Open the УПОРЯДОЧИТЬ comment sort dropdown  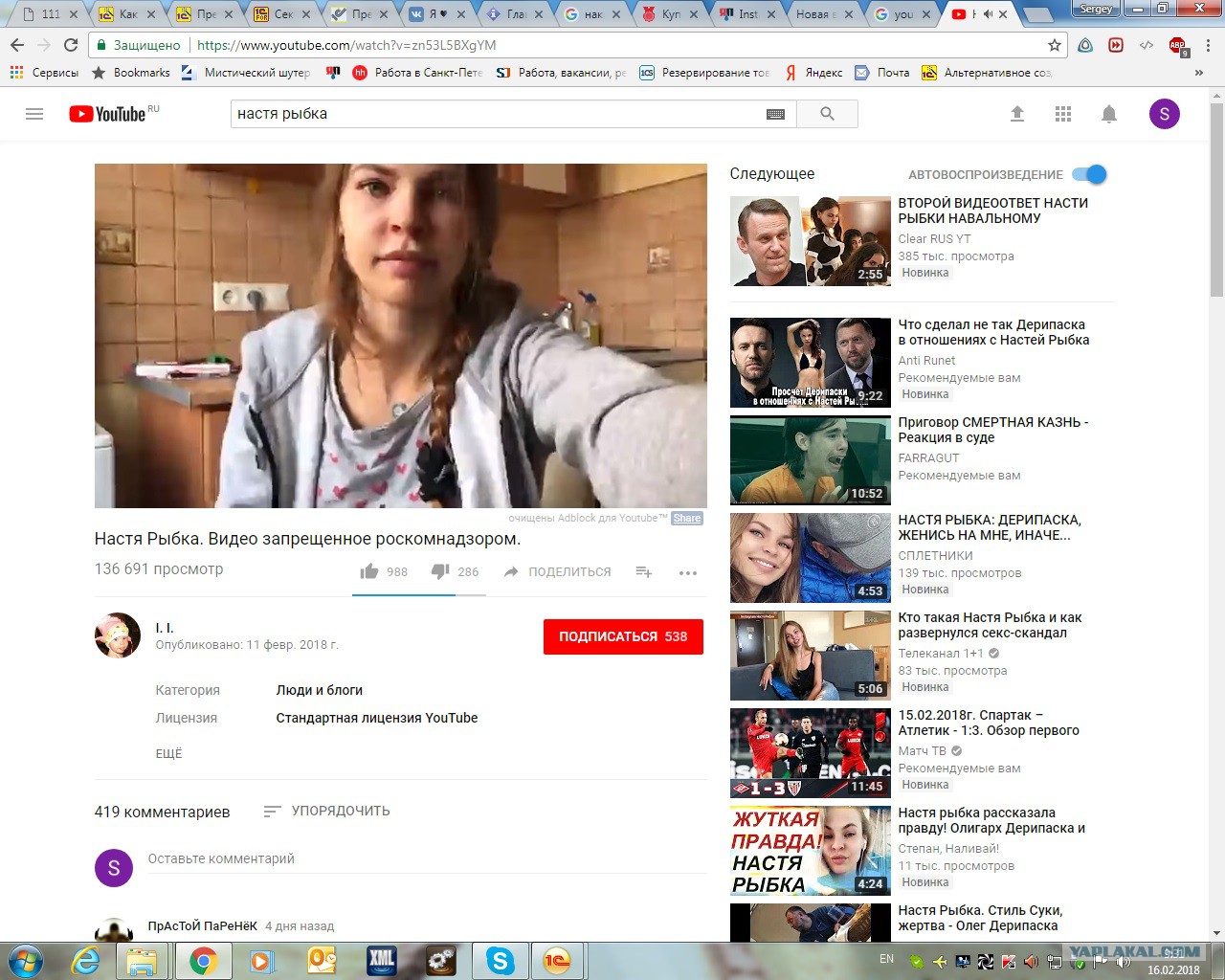pos(327,811)
